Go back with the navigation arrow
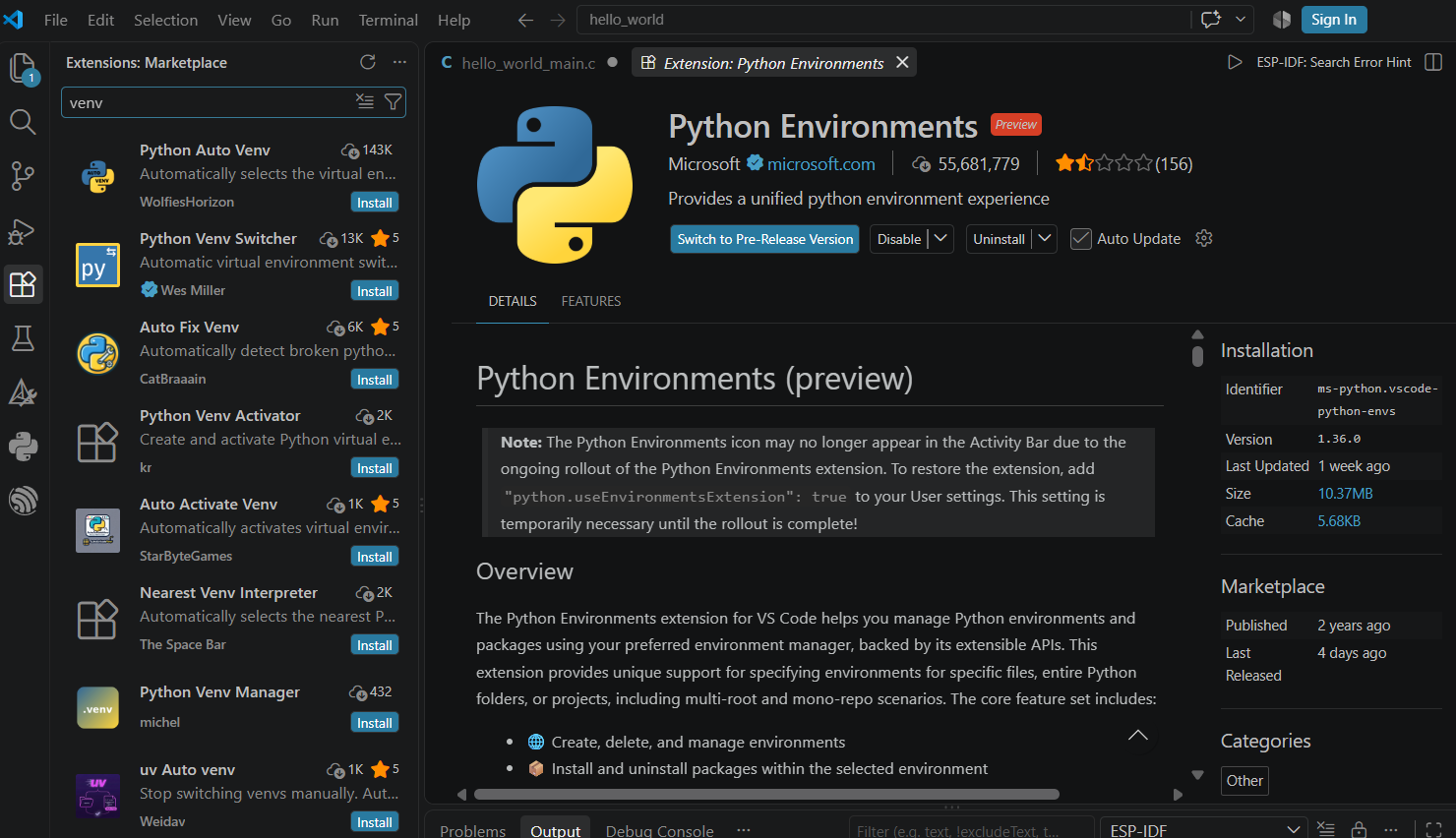1456x838 pixels. [x=525, y=20]
